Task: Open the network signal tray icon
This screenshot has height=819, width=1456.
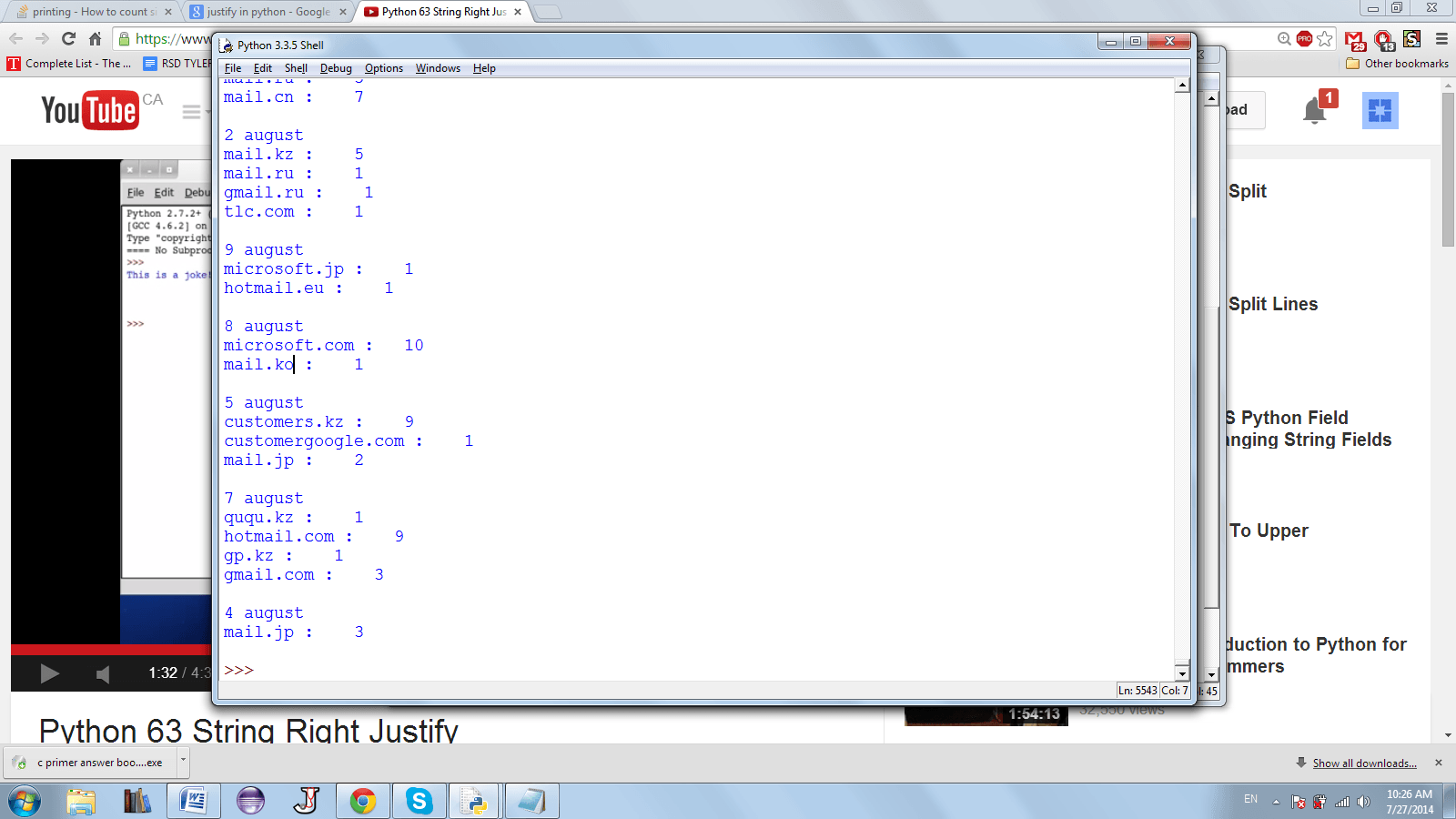Action: [1342, 802]
